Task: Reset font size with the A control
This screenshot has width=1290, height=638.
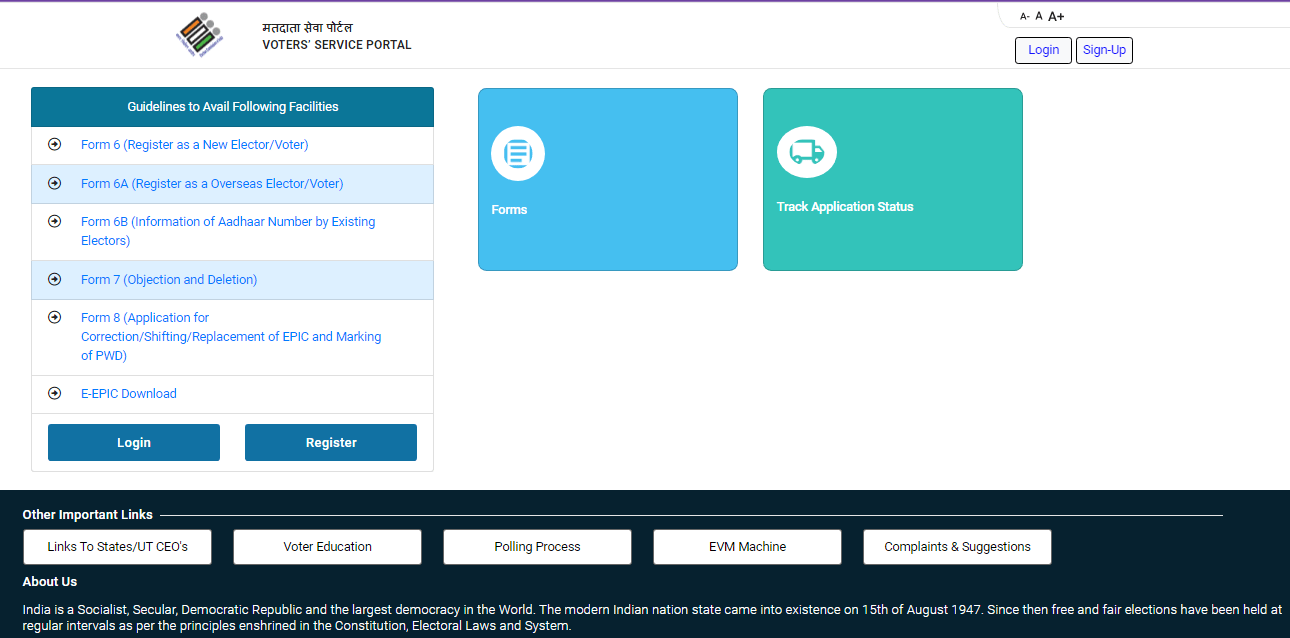Action: point(1038,15)
